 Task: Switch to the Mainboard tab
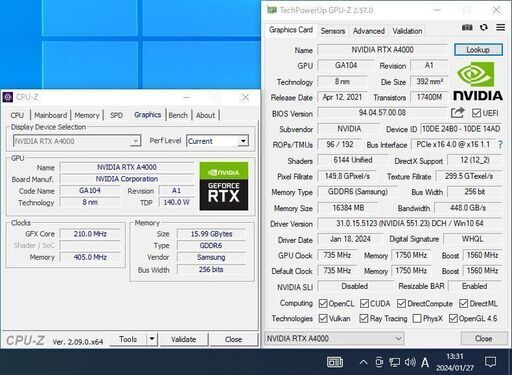tap(51, 115)
